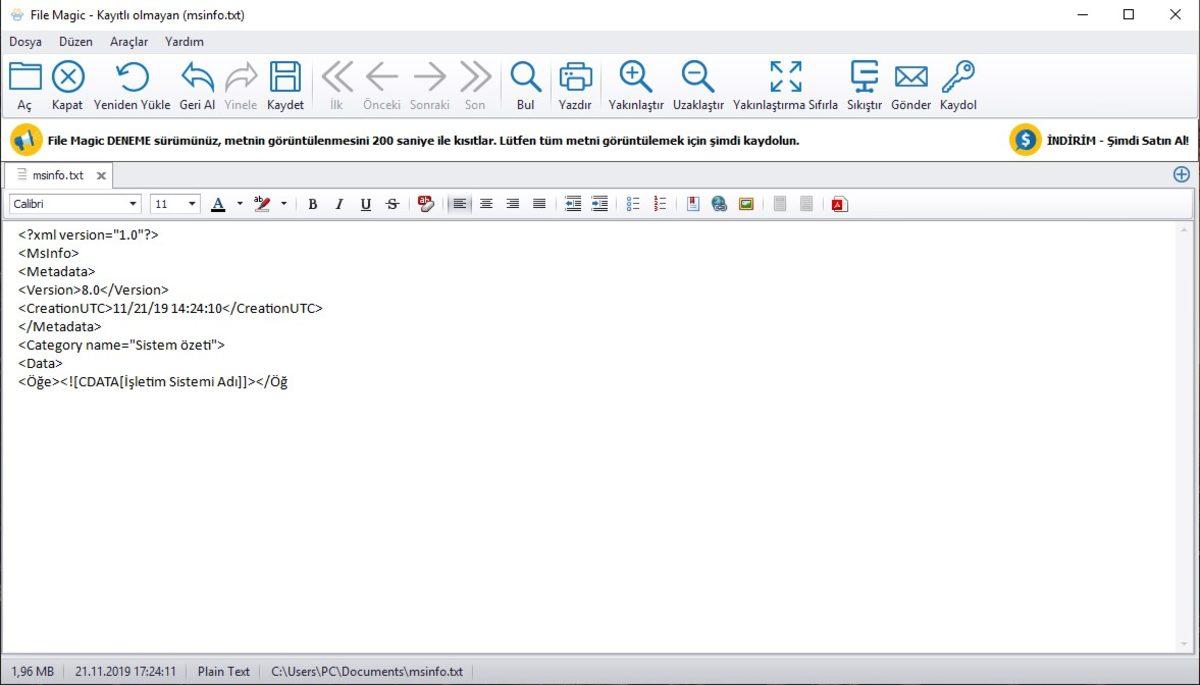Open the font family dropdown
The image size is (1200, 685).
click(x=131, y=203)
